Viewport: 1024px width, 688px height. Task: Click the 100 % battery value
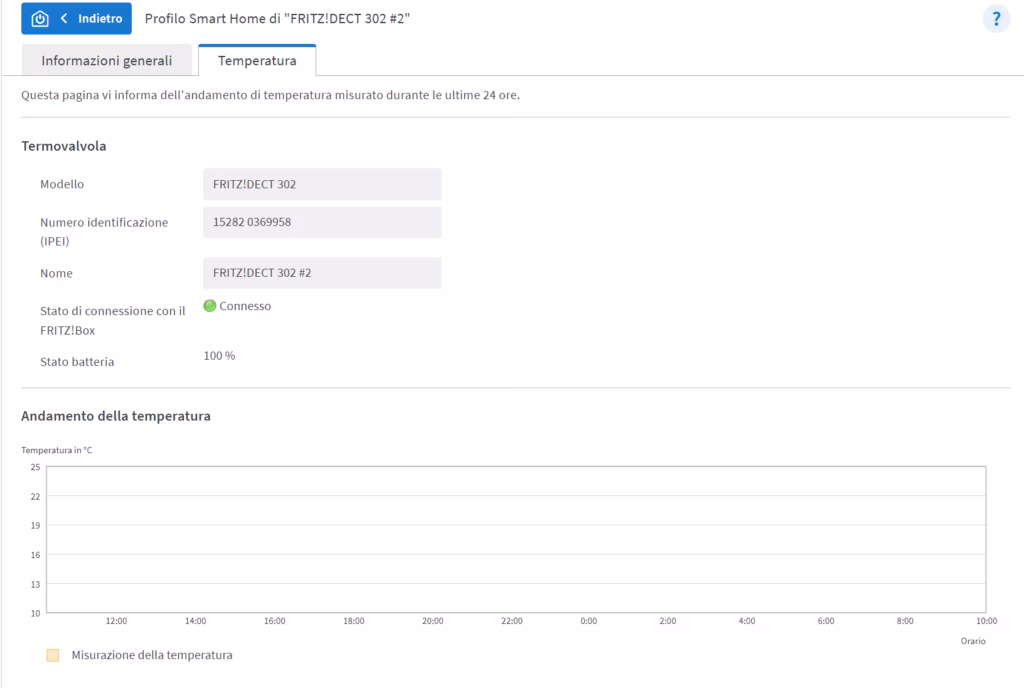[x=219, y=356]
